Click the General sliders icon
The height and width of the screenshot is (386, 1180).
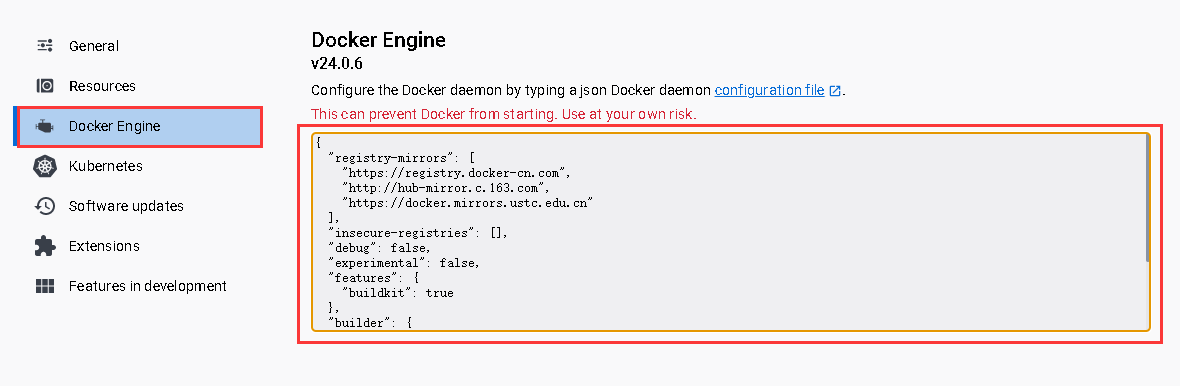click(45, 46)
